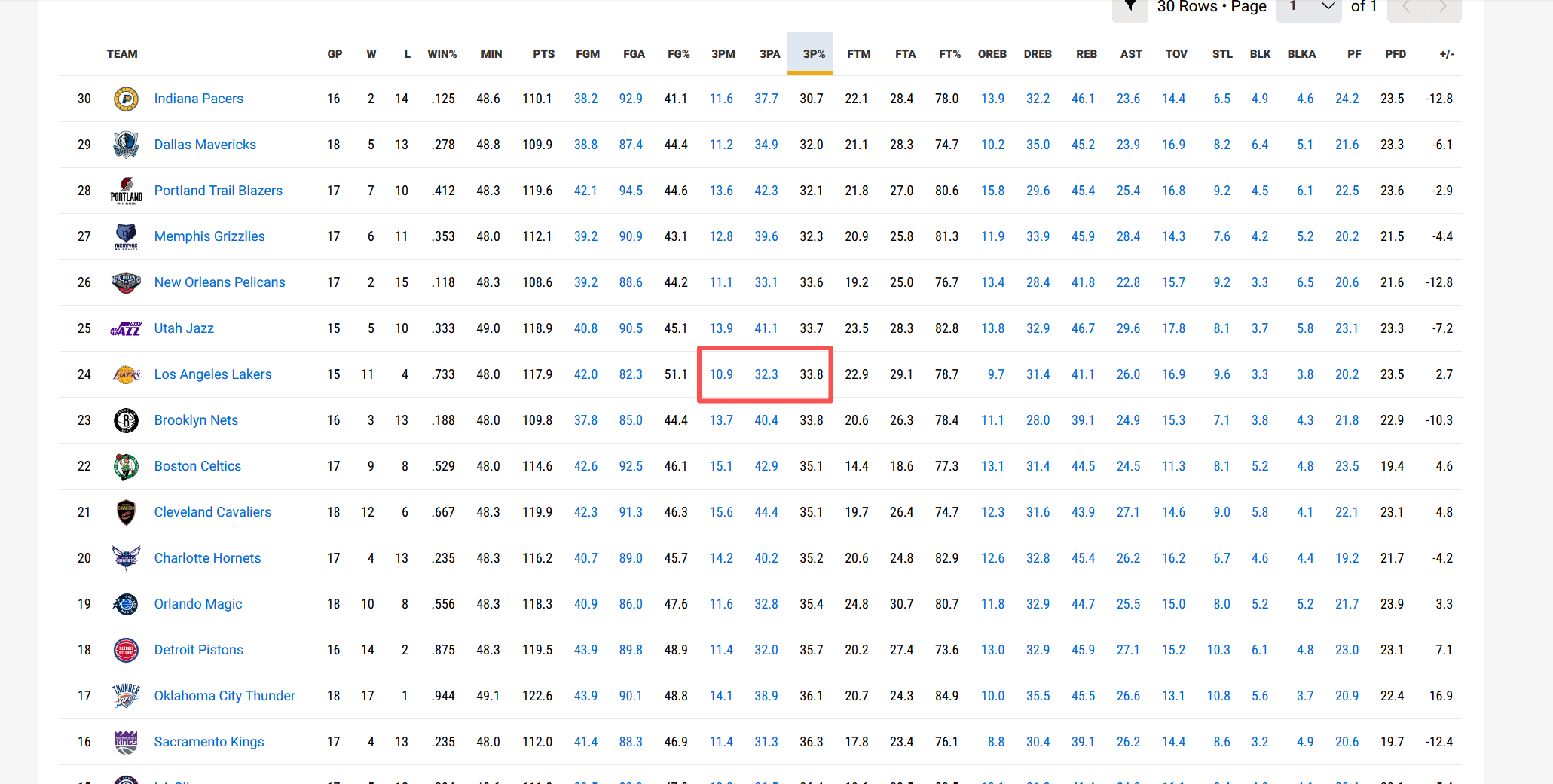Sort by the GP column header
This screenshot has height=784, width=1553.
[335, 54]
